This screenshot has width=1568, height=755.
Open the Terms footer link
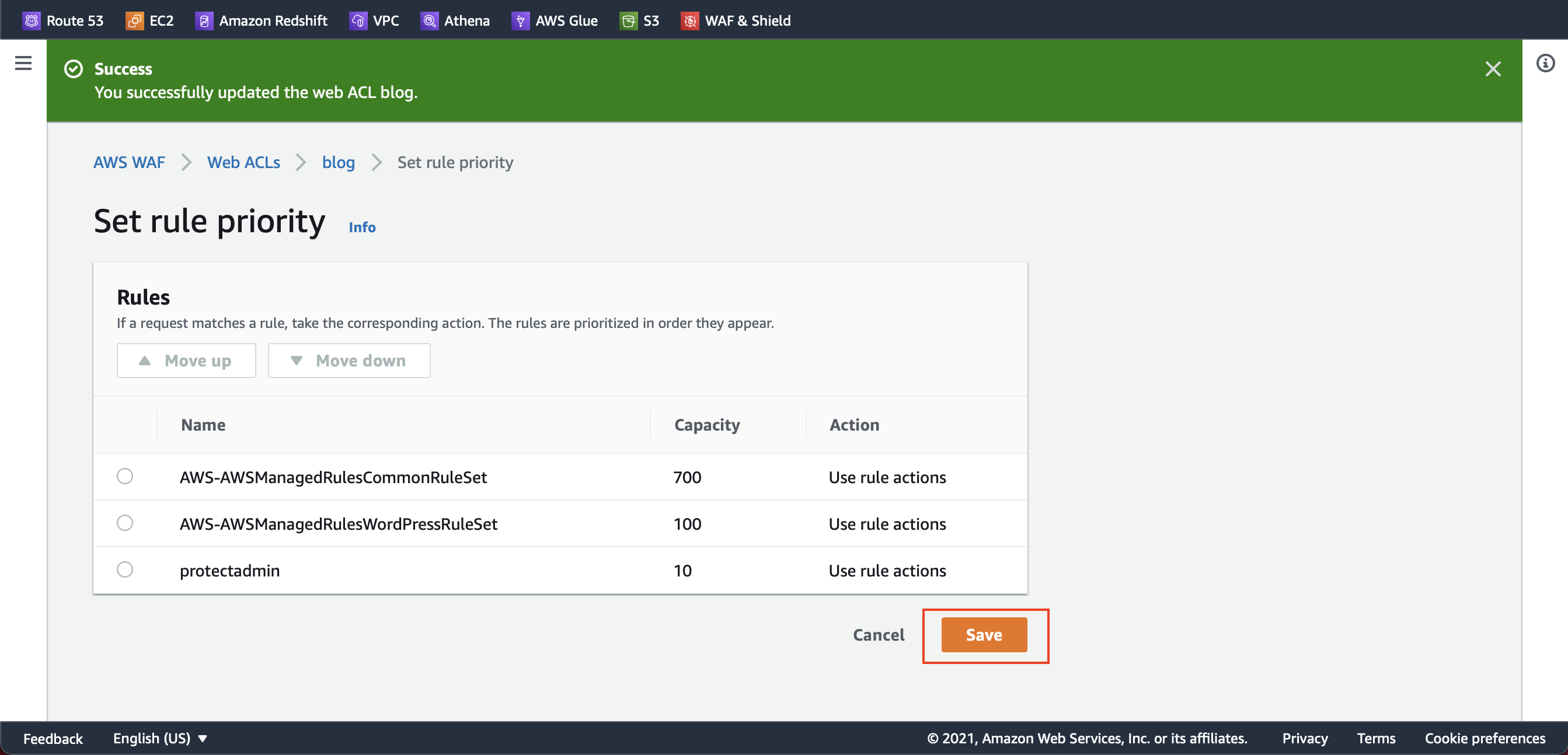[1376, 738]
